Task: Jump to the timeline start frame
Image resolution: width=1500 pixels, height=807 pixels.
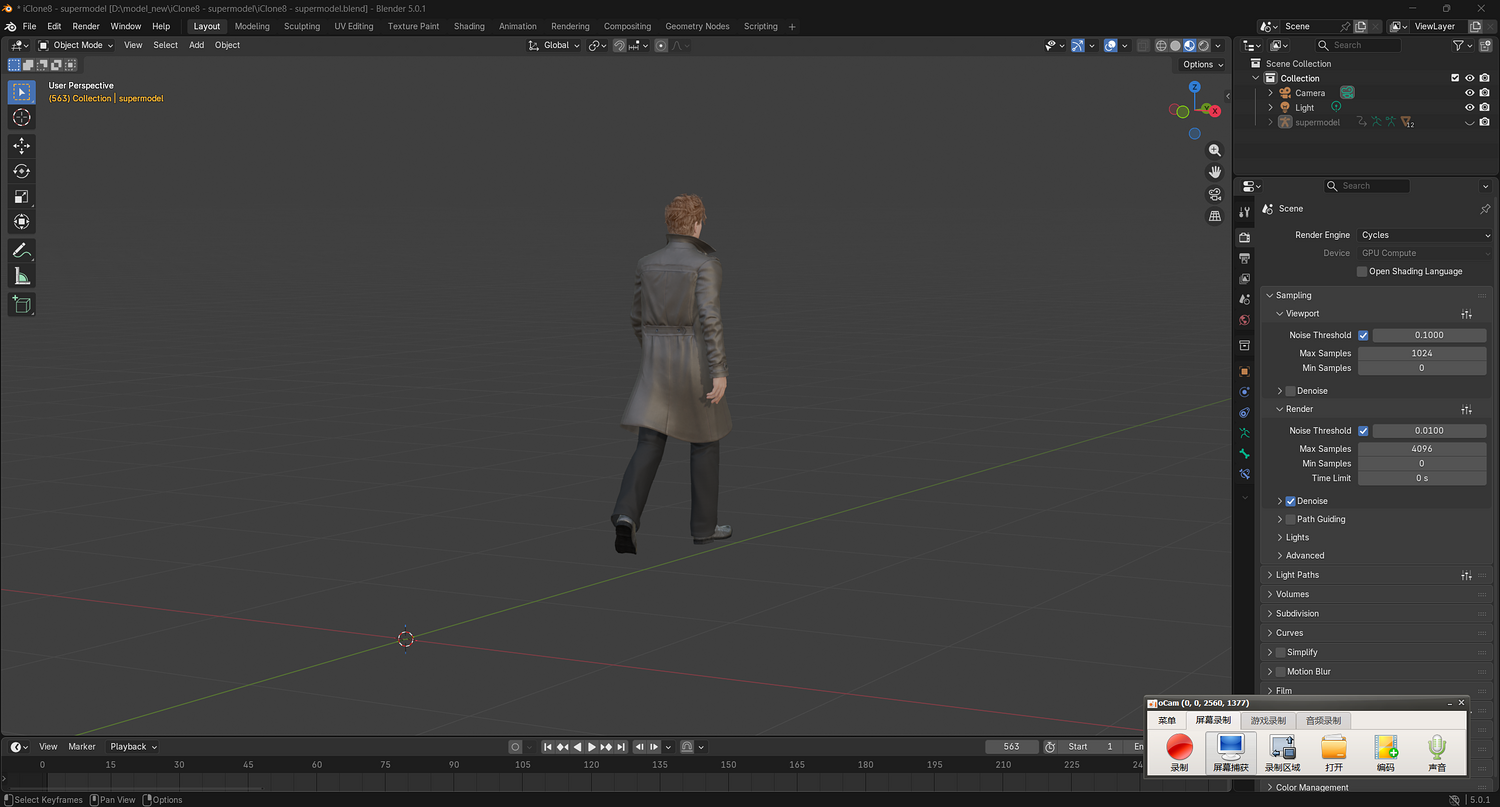Action: (548, 746)
